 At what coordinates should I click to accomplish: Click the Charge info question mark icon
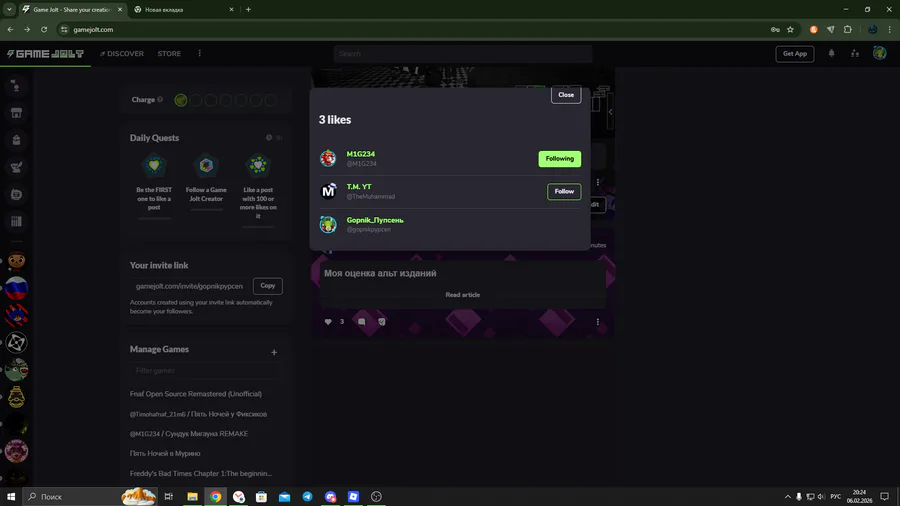[160, 99]
